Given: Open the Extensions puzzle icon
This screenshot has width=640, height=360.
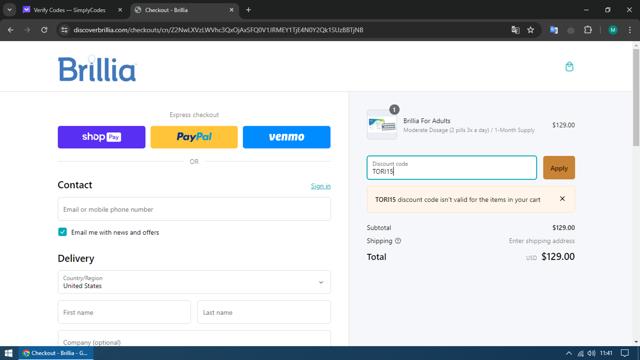Looking at the screenshot, I should (x=588, y=30).
